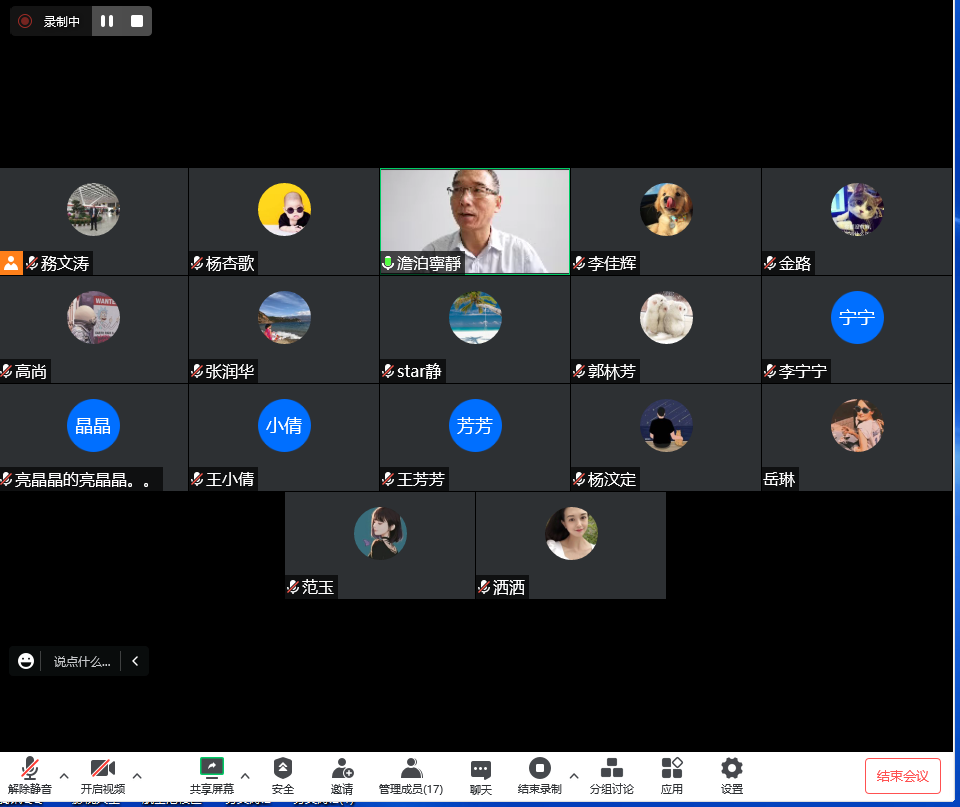The width and height of the screenshot is (960, 807).
Task: Open the emoji reactions smiley icon
Action: coord(26,661)
